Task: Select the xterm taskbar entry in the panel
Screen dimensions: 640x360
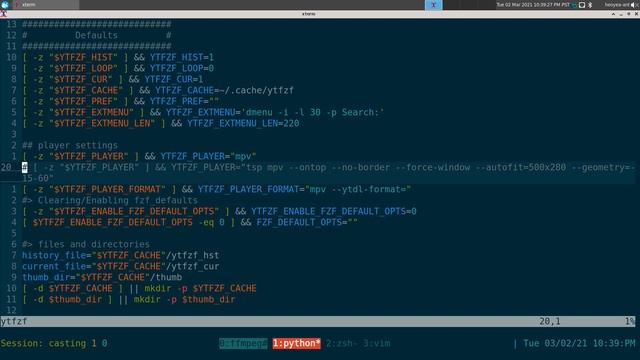Action: point(45,4)
